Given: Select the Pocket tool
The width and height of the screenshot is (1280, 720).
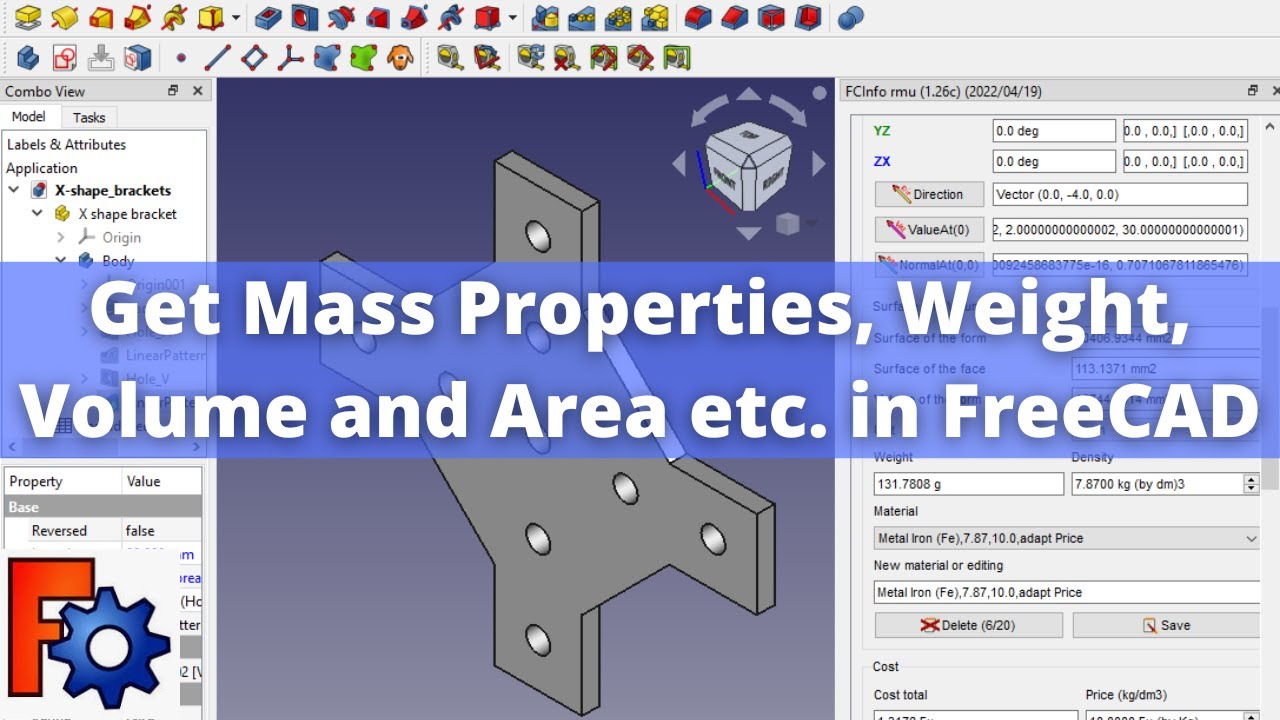Looking at the screenshot, I should coord(268,17).
